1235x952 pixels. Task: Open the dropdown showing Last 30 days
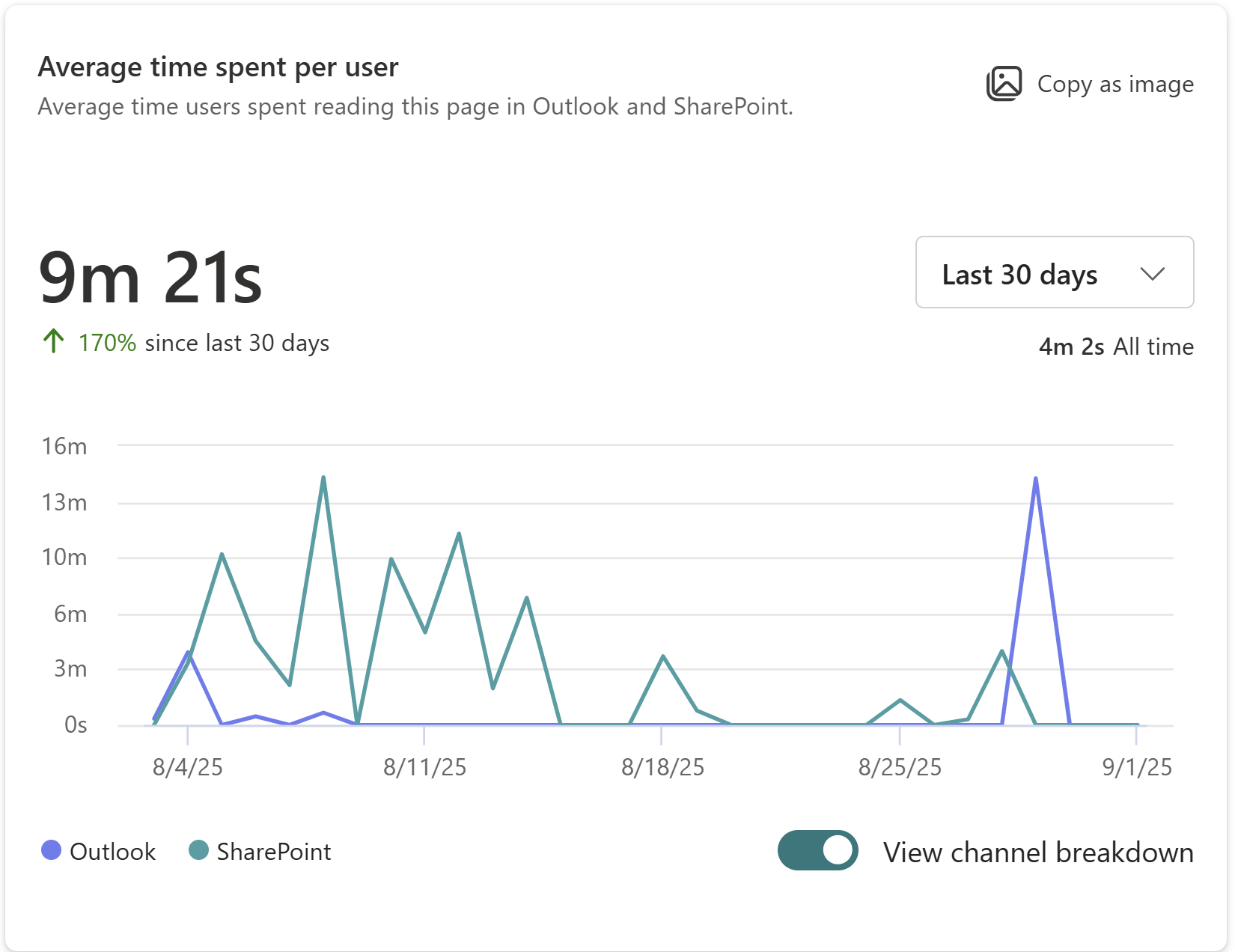[x=1054, y=272]
